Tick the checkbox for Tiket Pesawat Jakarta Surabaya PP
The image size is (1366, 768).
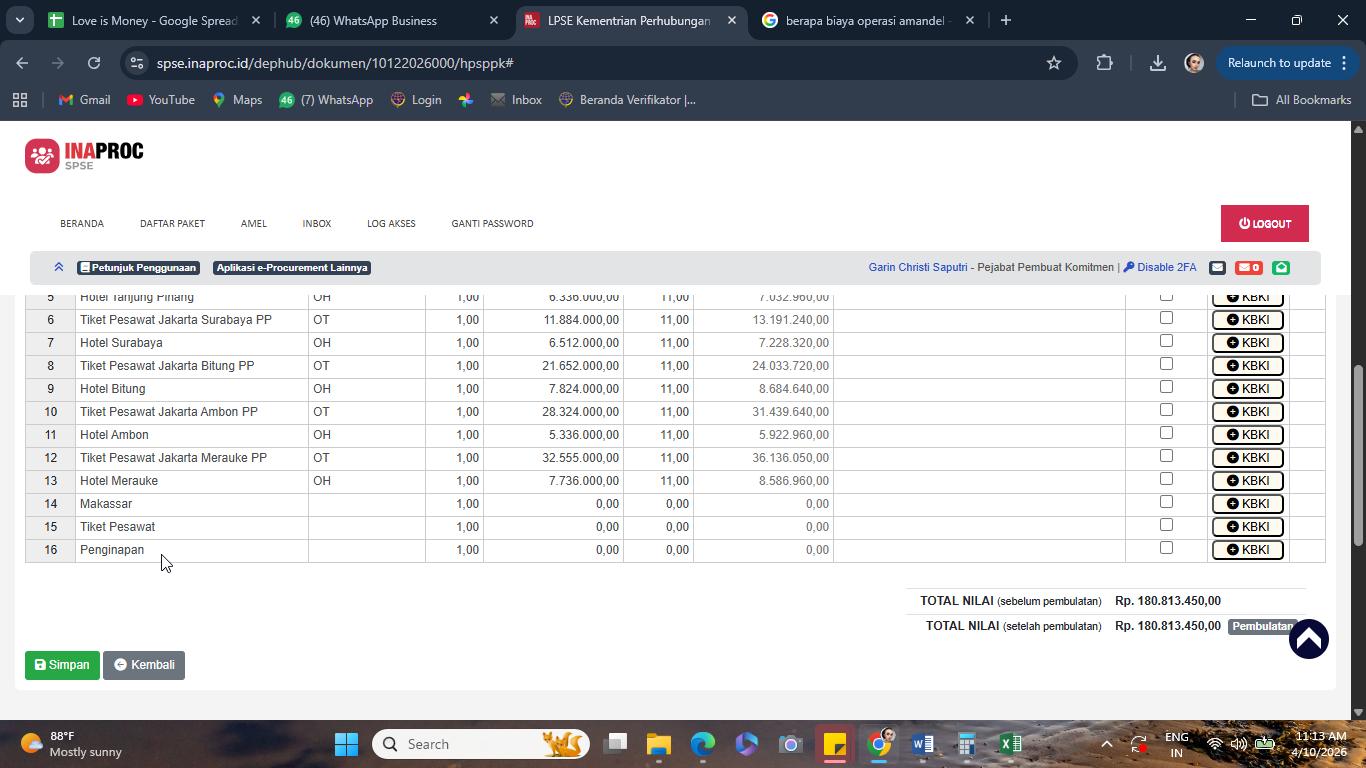point(1166,318)
